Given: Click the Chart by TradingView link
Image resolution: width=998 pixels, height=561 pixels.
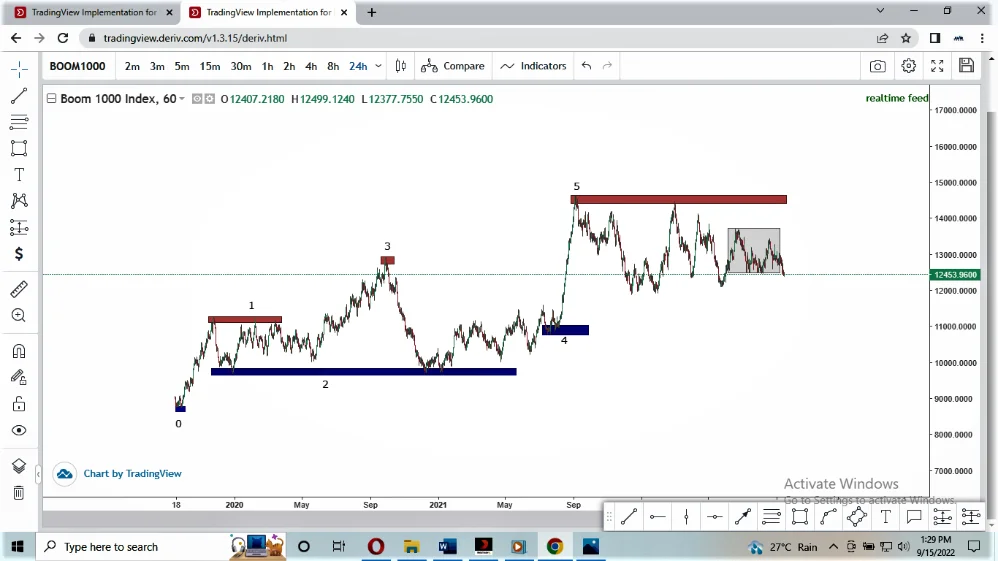Looking at the screenshot, I should [x=132, y=474].
